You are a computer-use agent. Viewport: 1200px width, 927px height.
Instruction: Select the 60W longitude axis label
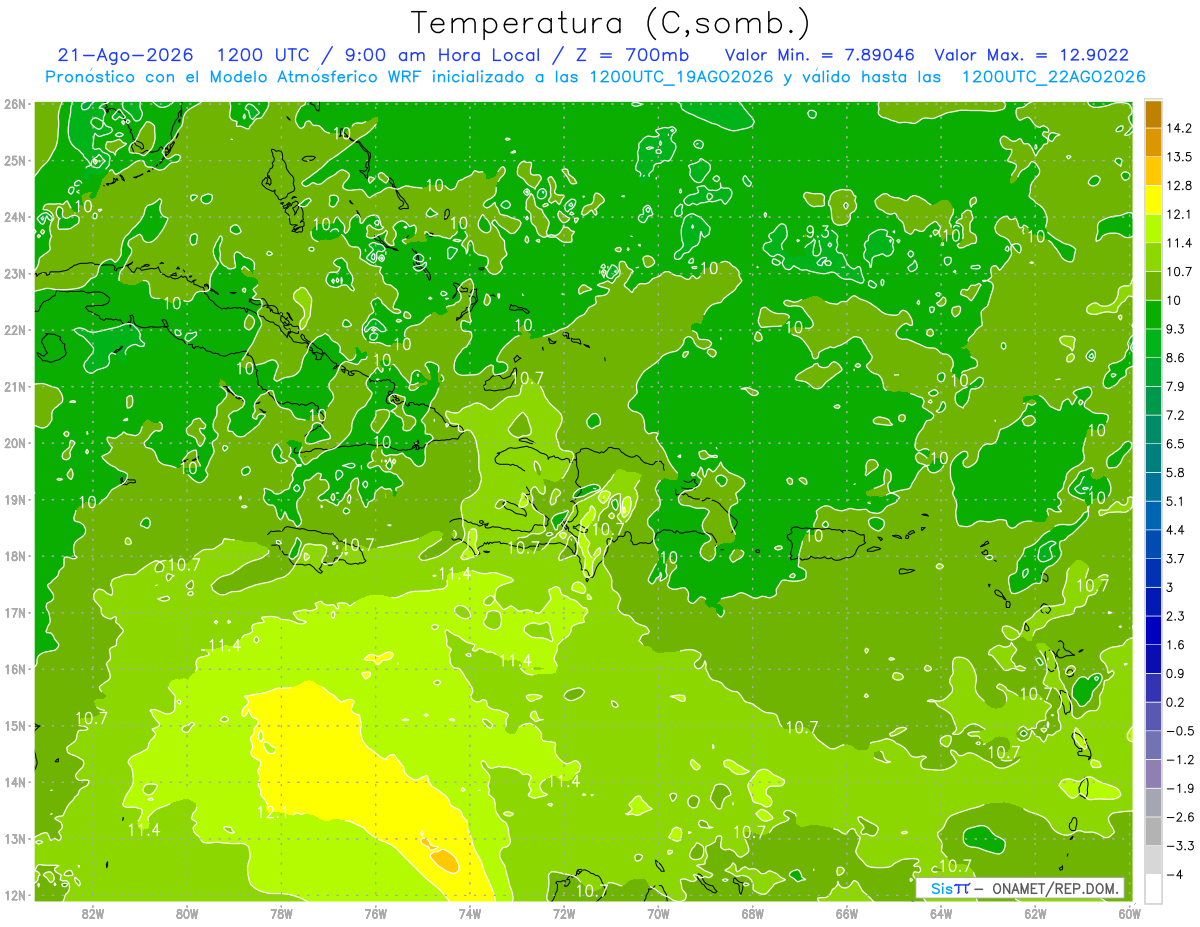(1129, 913)
